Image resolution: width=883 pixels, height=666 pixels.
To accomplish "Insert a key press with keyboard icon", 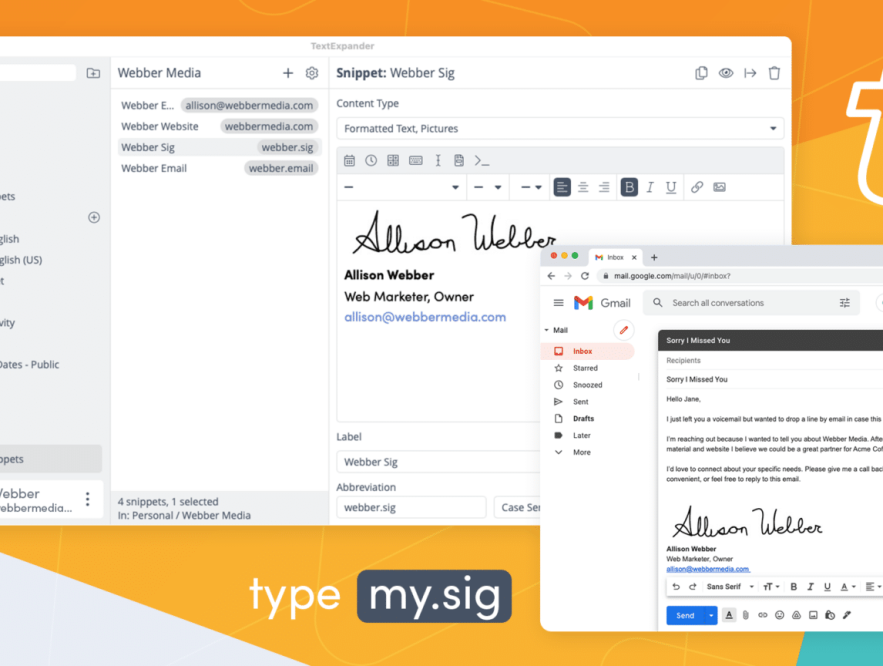I will click(x=416, y=160).
